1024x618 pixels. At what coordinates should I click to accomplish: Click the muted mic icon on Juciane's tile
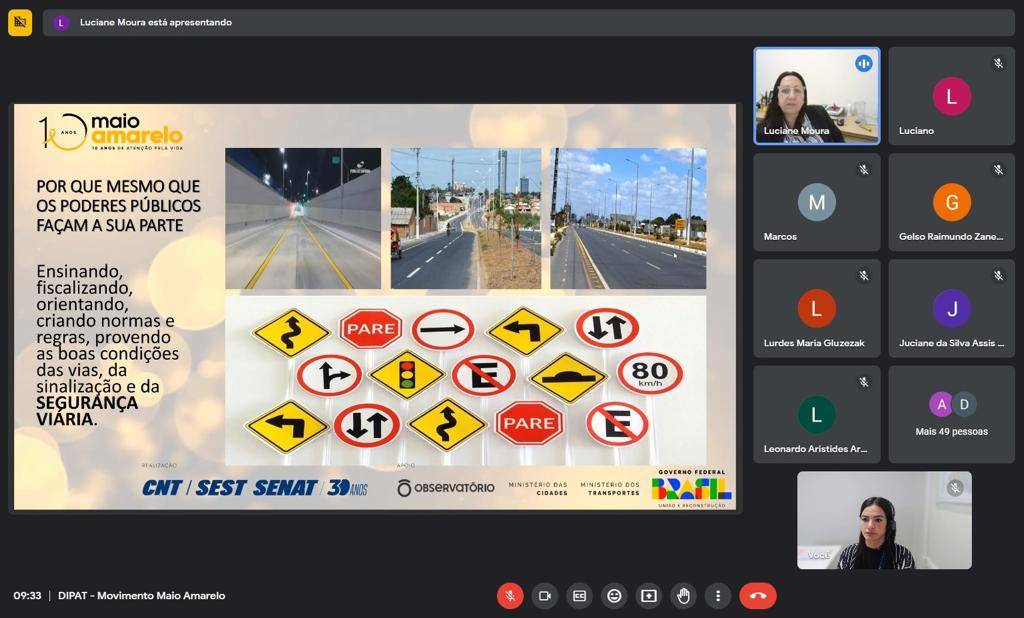[x=998, y=276]
